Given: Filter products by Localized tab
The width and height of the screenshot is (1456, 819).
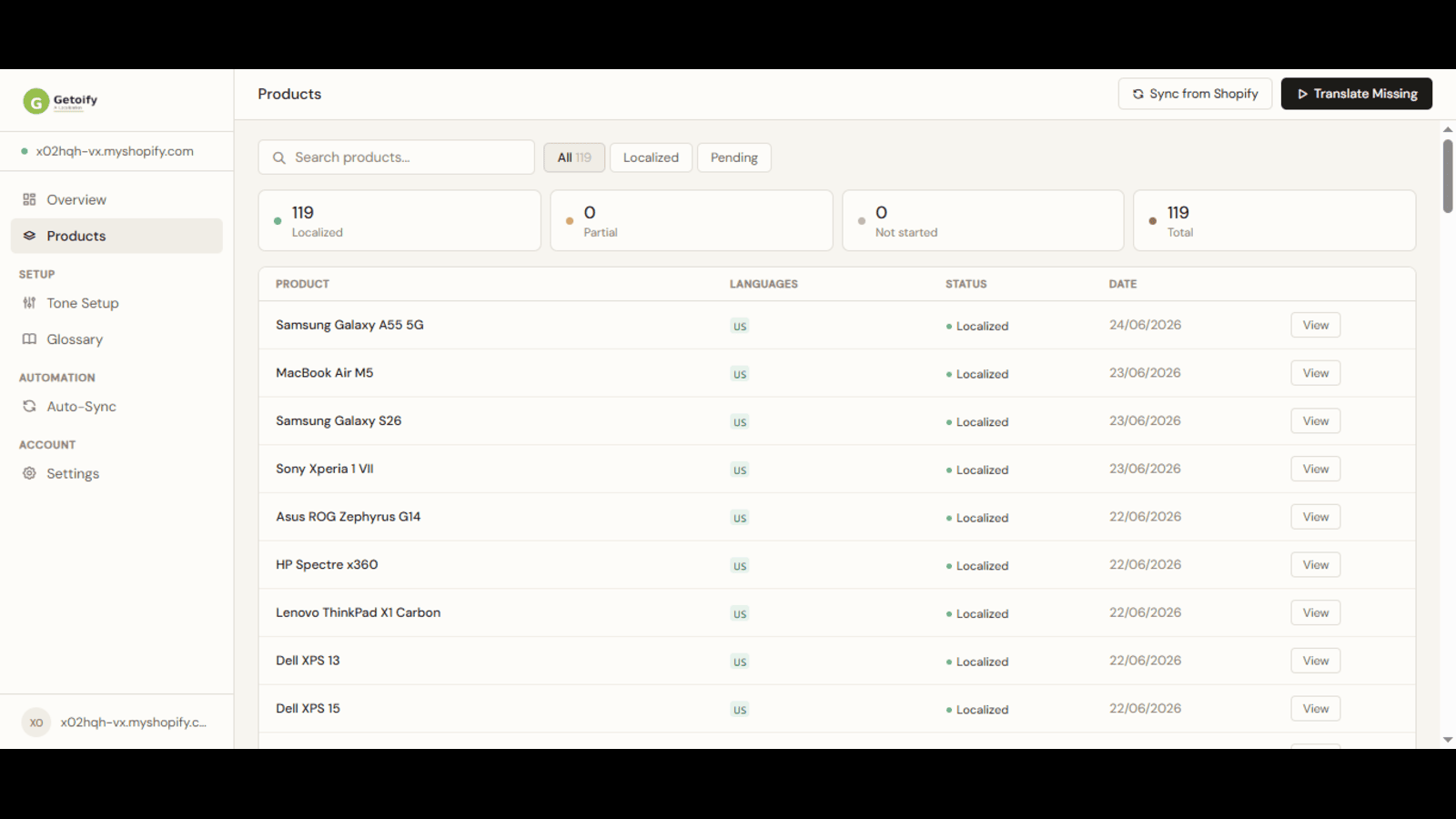Looking at the screenshot, I should pos(651,157).
